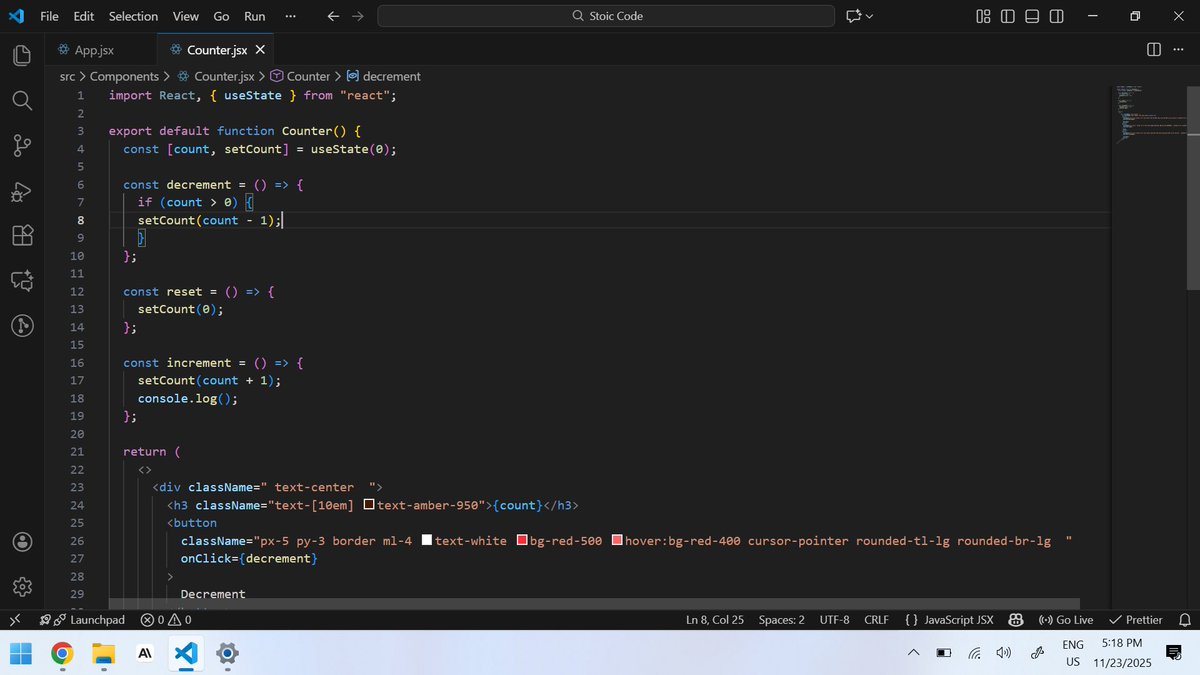This screenshot has height=675, width=1200.
Task: Click the Launchpad status bar item
Action: [x=82, y=620]
